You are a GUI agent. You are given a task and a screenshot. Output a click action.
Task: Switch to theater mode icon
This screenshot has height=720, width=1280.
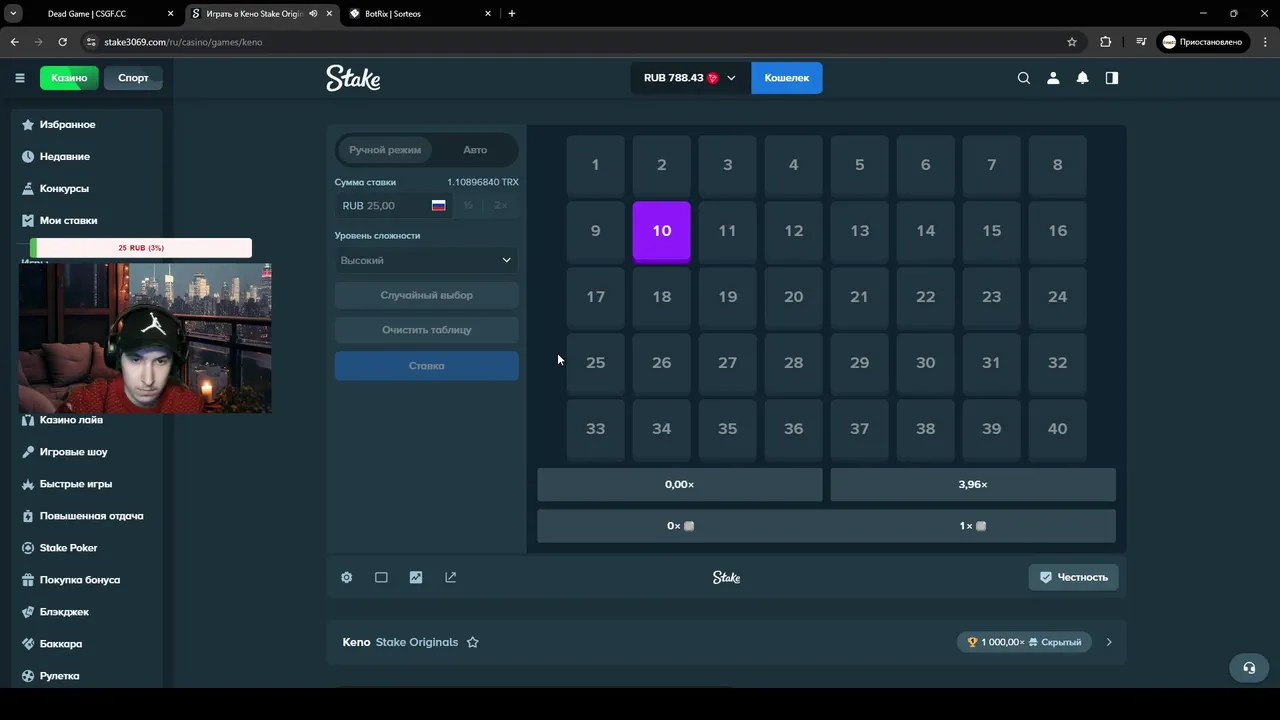click(381, 577)
